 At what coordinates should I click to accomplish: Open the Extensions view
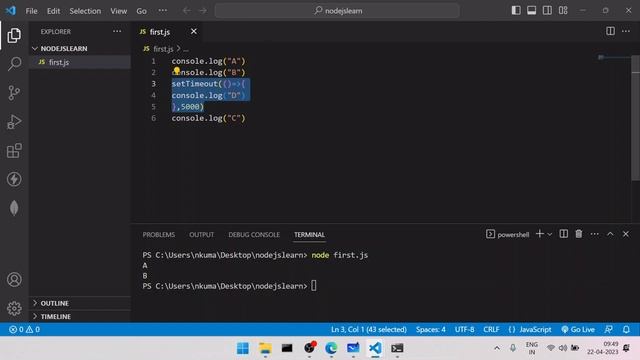[x=14, y=151]
